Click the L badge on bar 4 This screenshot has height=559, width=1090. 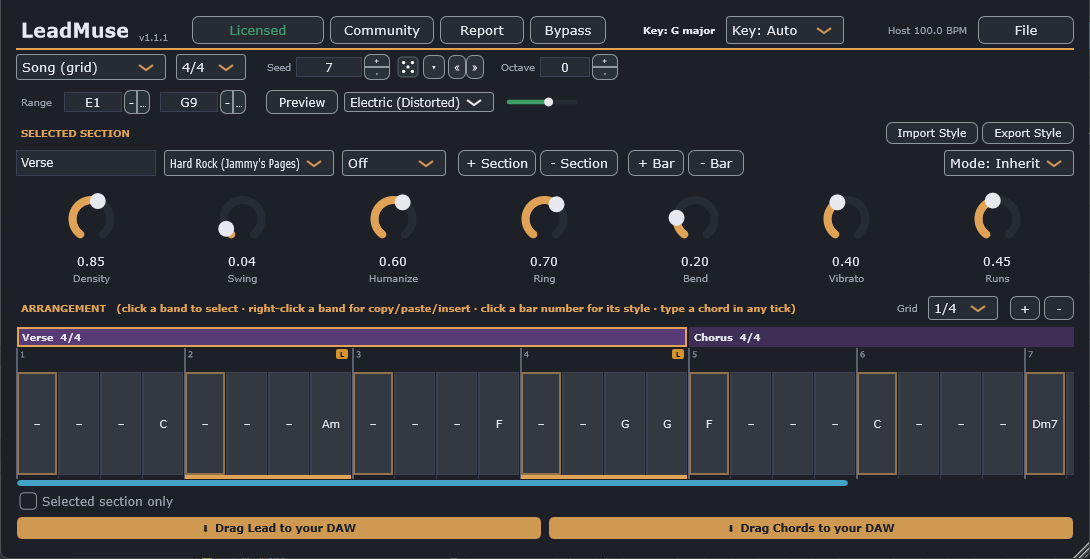point(678,355)
